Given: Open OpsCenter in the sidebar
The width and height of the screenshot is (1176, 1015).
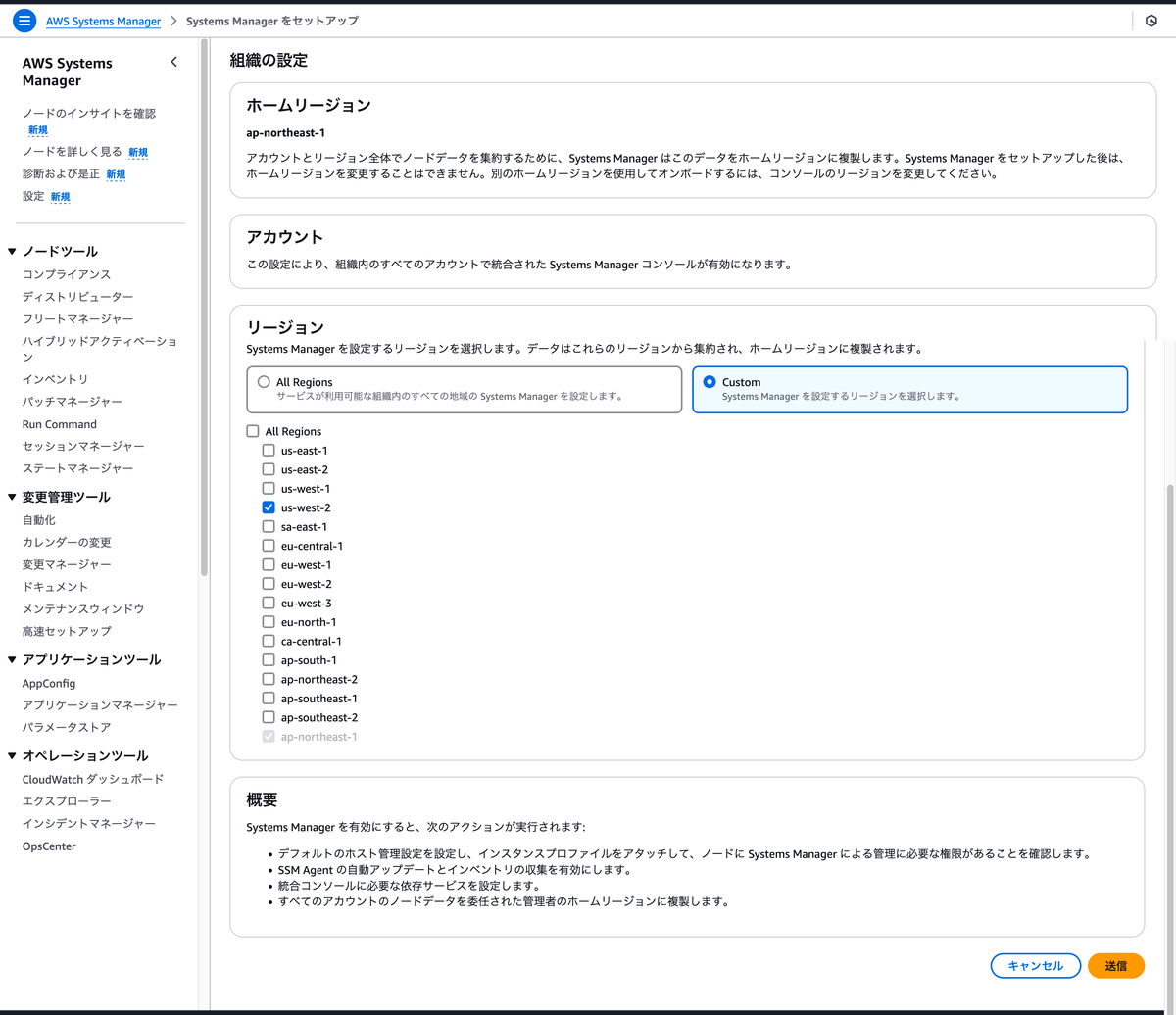Looking at the screenshot, I should [49, 846].
